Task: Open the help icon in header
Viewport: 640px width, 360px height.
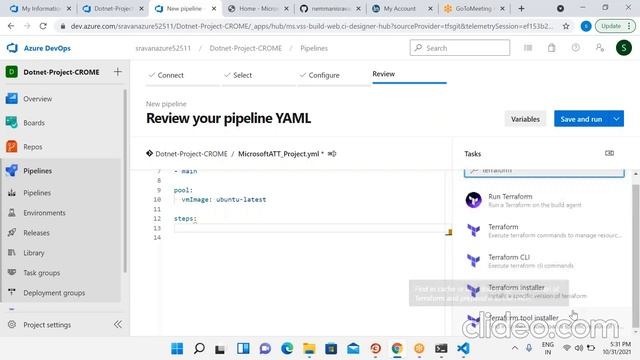Action: [x=576, y=48]
